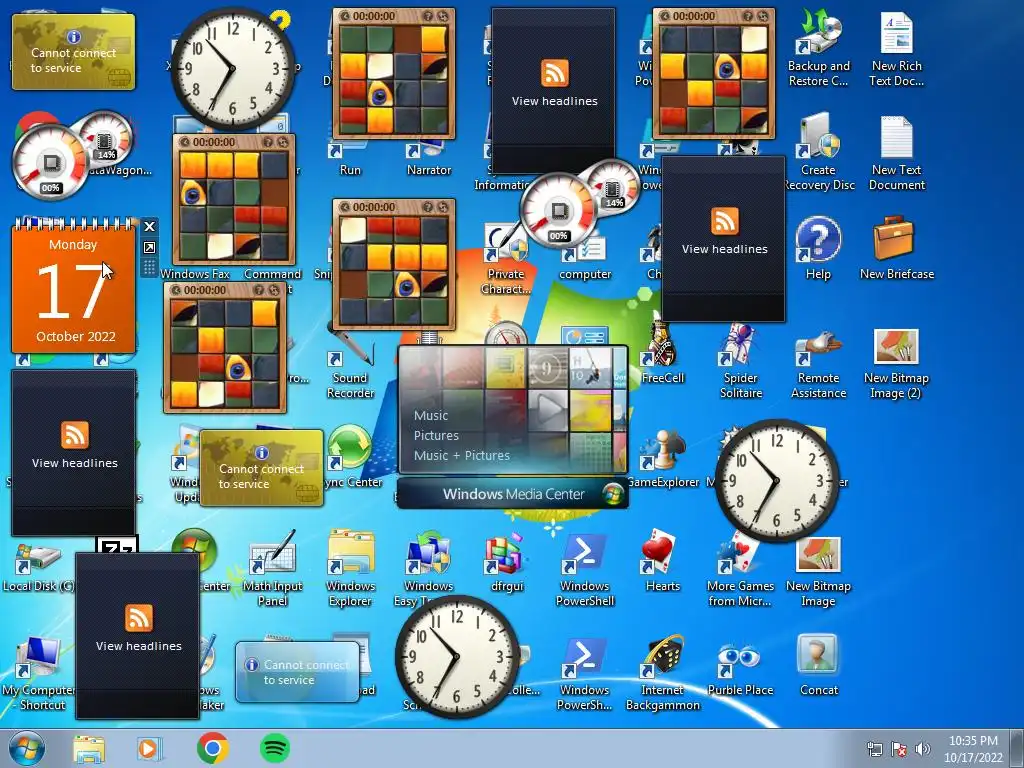Open the New Briefcase icon

(896, 248)
